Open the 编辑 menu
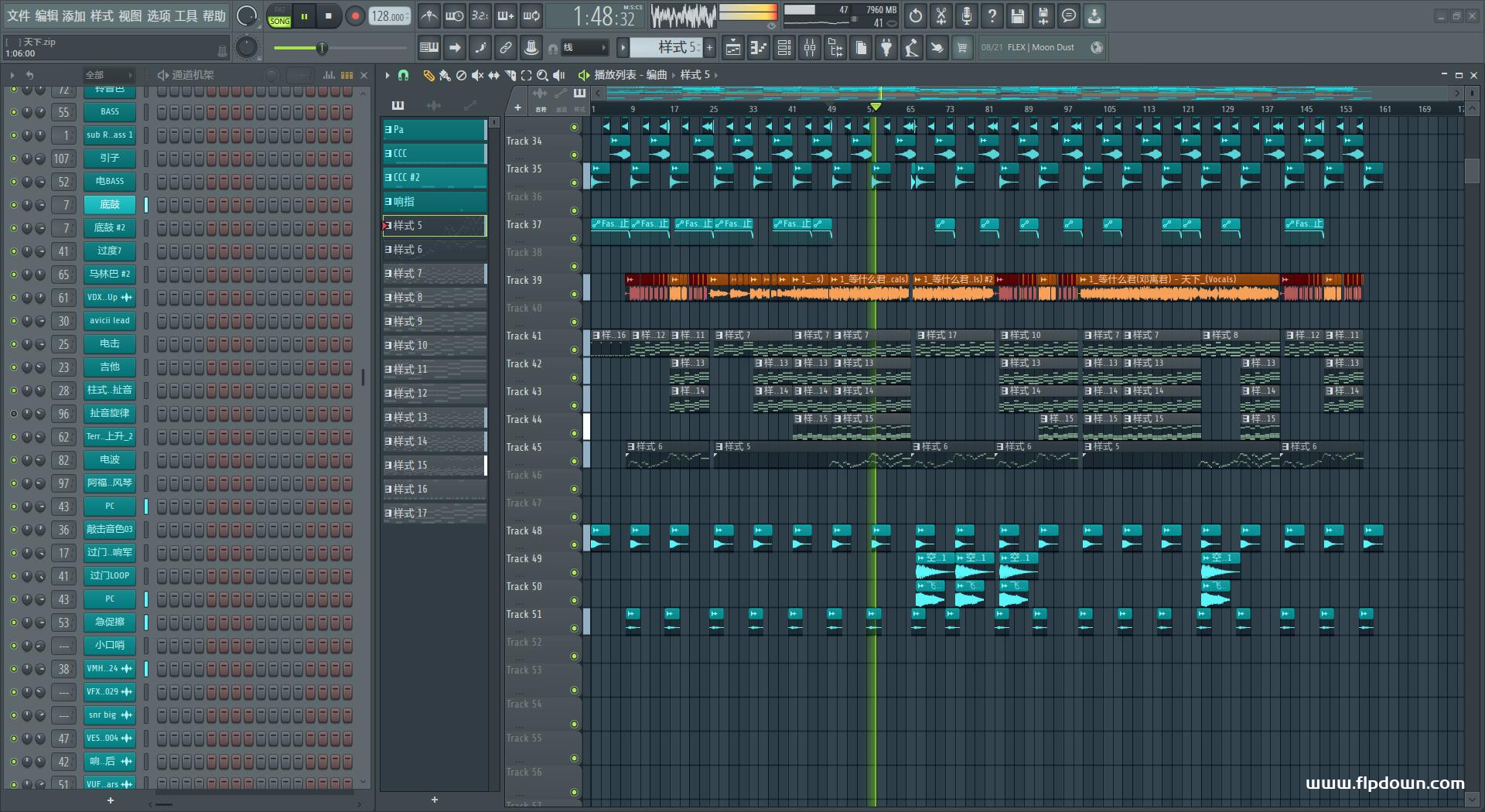This screenshot has height=812, width=1485. coord(46,15)
